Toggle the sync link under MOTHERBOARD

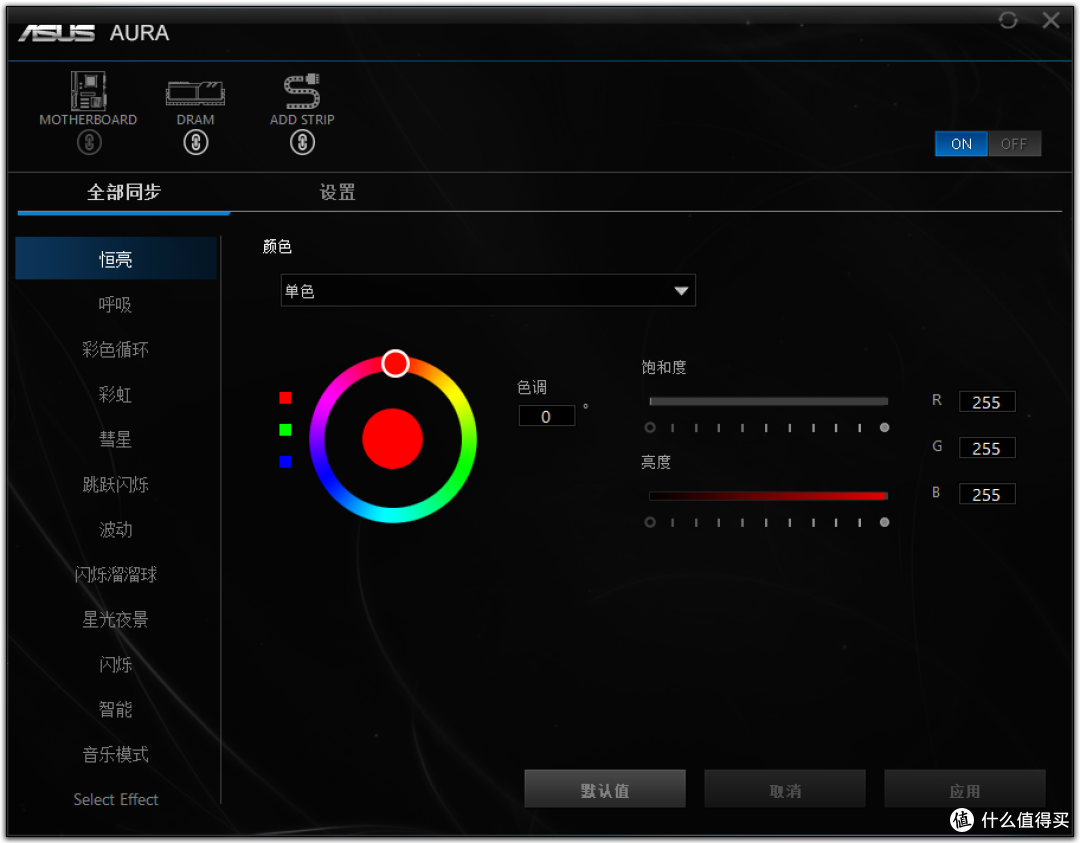pos(89,143)
